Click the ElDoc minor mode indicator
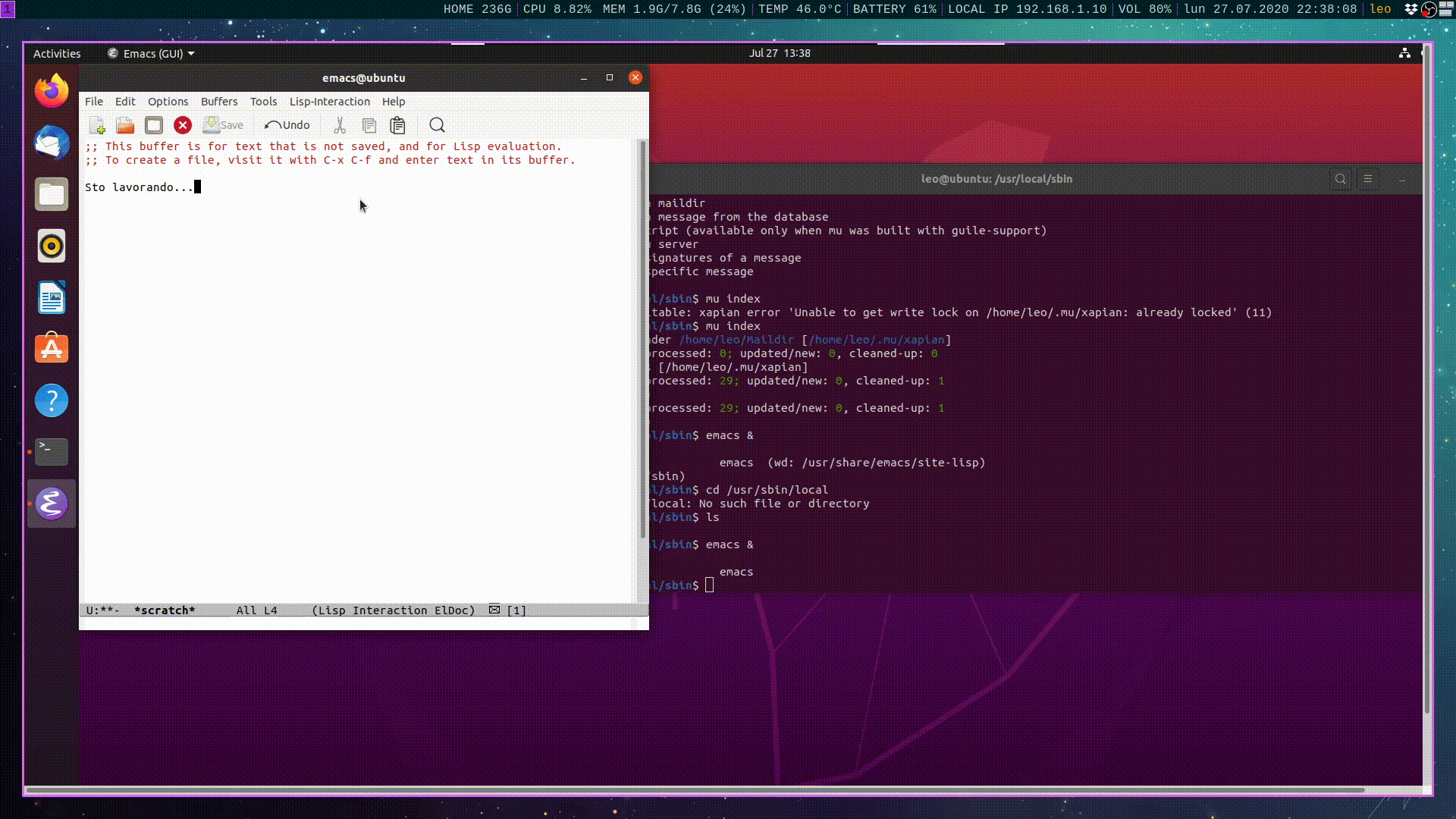 click(454, 610)
